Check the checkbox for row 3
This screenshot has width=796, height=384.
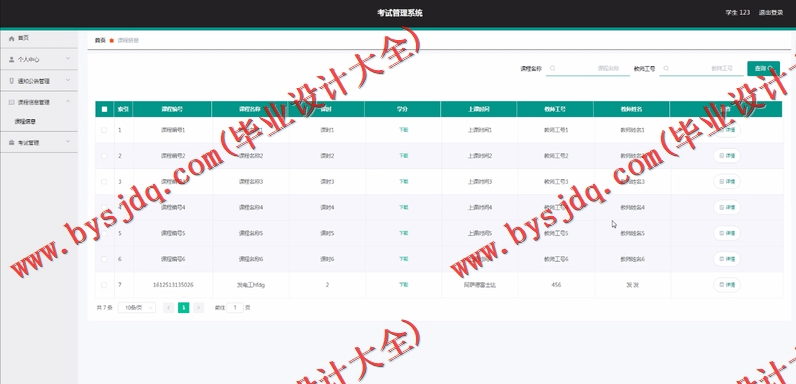(x=104, y=181)
